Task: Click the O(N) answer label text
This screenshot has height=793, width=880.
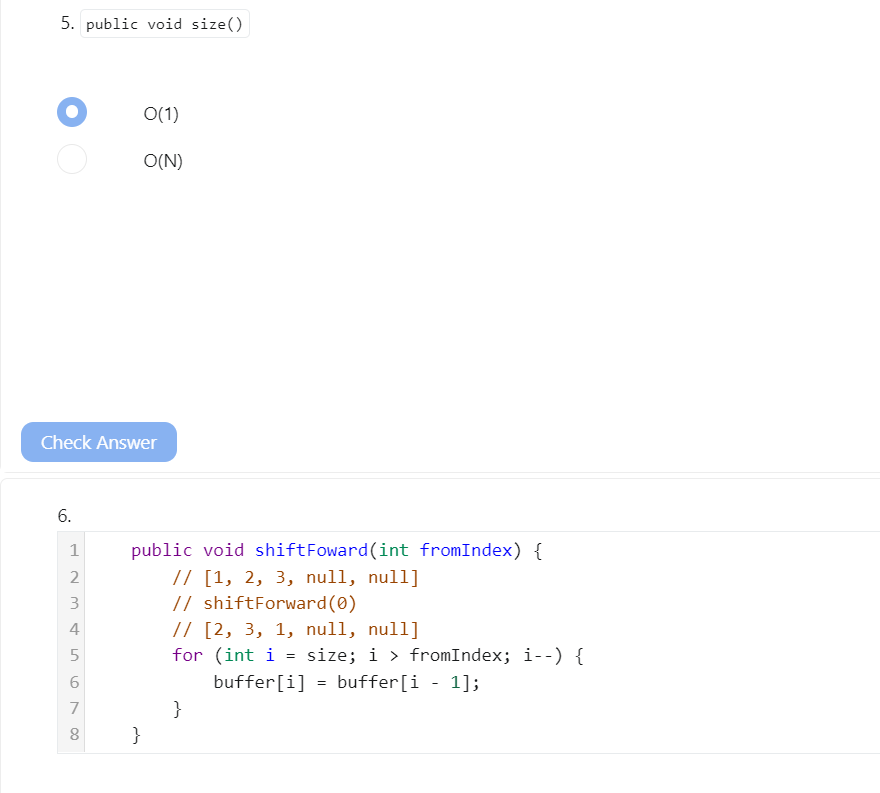Action: coord(162,160)
